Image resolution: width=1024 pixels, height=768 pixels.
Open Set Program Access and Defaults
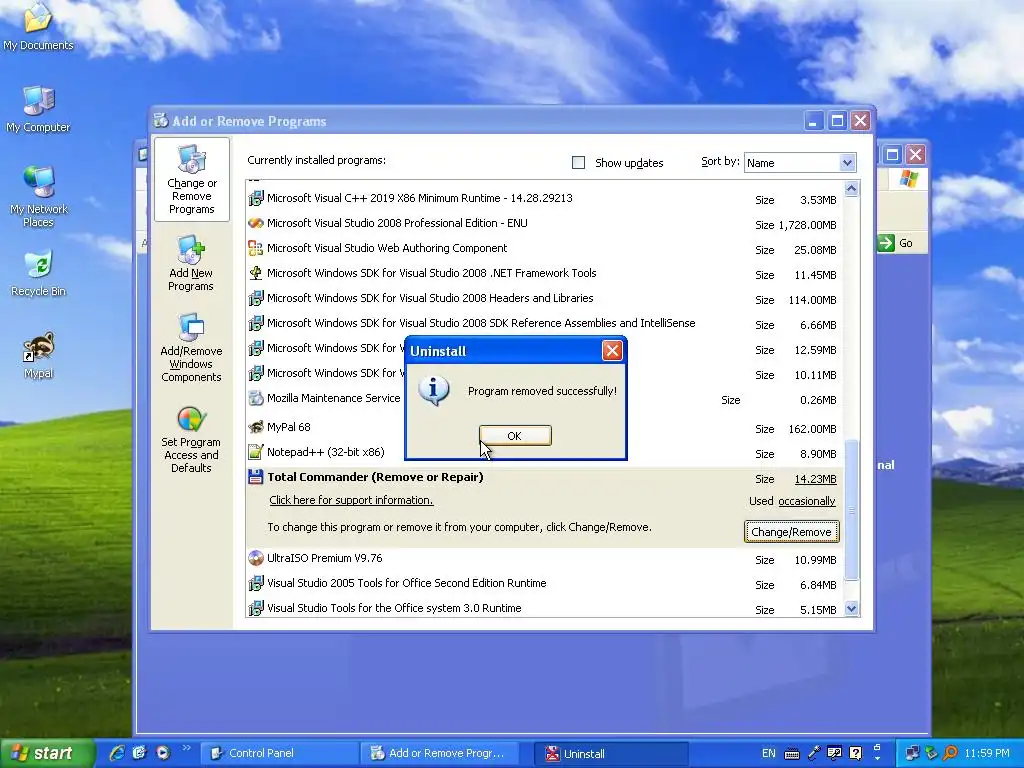coord(191,440)
